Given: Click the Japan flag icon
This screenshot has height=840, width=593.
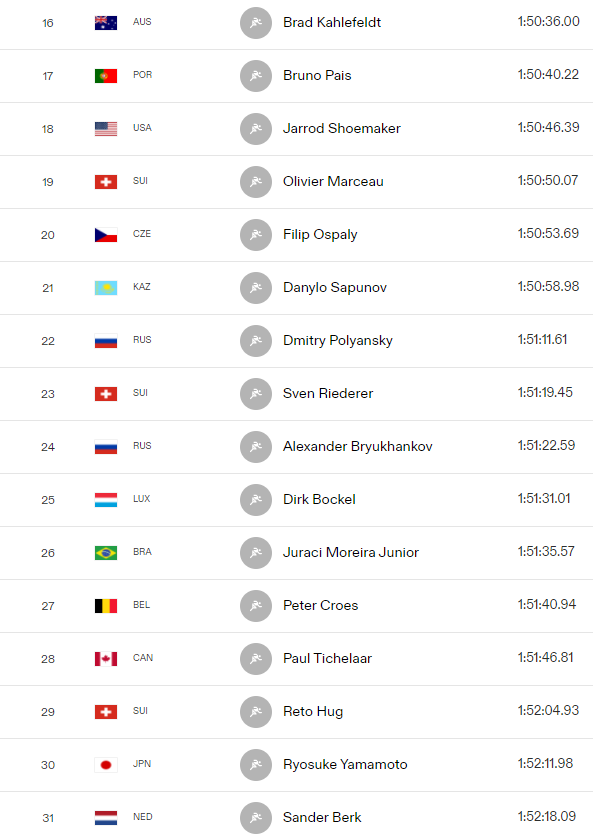Looking at the screenshot, I should (106, 764).
